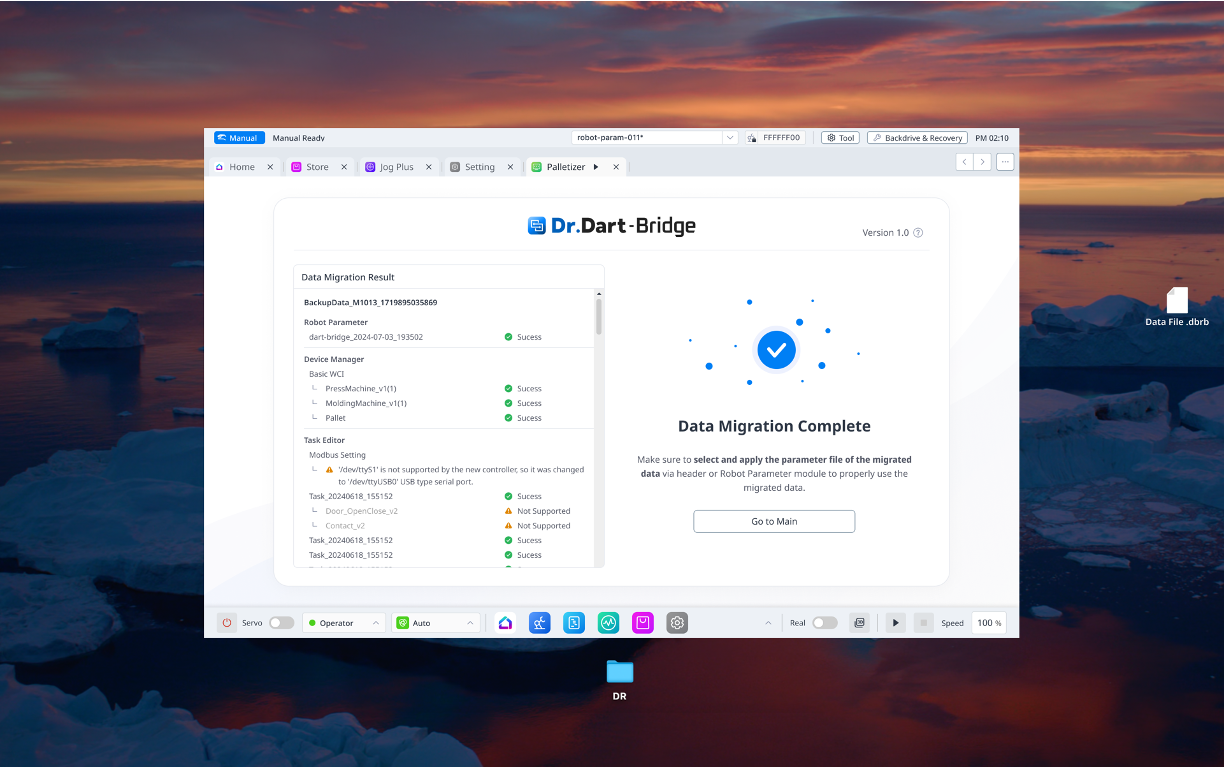Open the gray Settings gear in dock
This screenshot has width=1224, height=768.
tap(677, 623)
